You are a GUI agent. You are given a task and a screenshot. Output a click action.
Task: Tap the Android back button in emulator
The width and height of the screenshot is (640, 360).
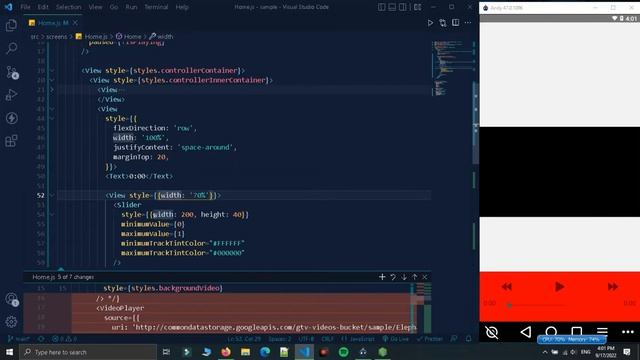click(x=526, y=332)
